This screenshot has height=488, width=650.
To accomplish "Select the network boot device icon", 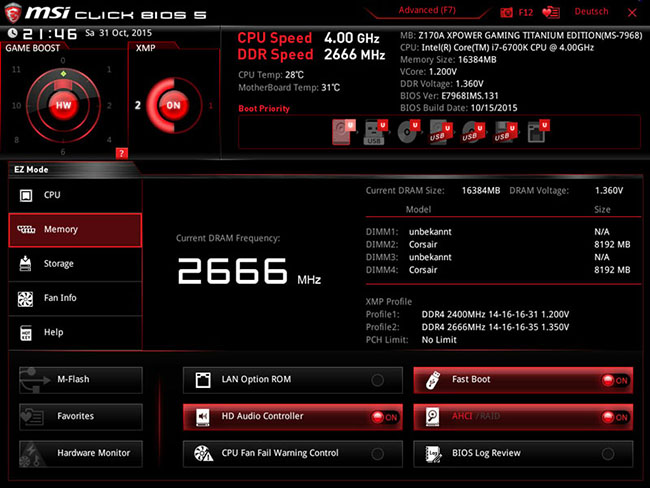I will (538, 132).
